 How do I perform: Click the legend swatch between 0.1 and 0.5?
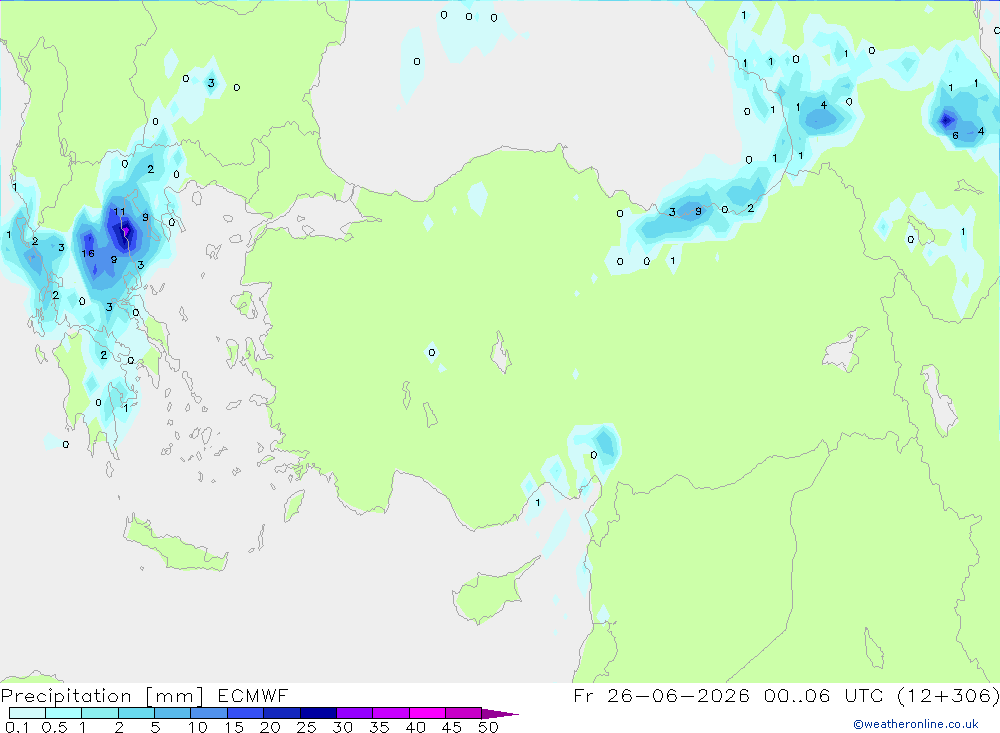point(27,713)
